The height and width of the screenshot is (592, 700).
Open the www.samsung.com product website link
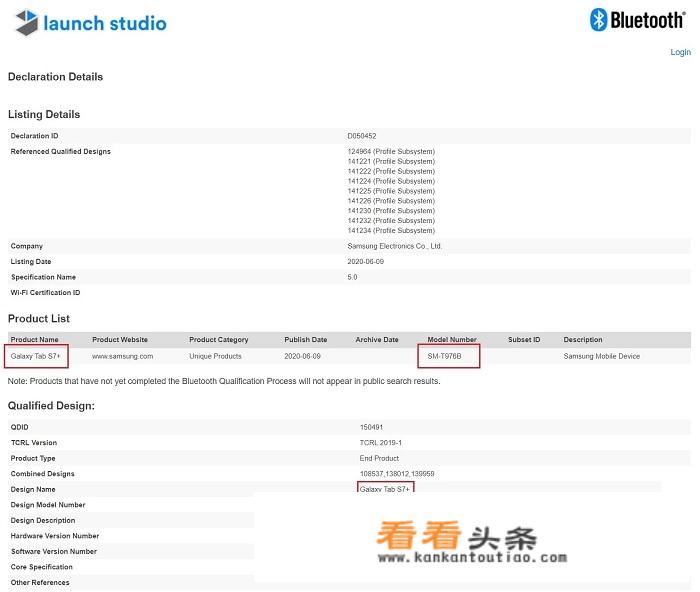(123, 356)
